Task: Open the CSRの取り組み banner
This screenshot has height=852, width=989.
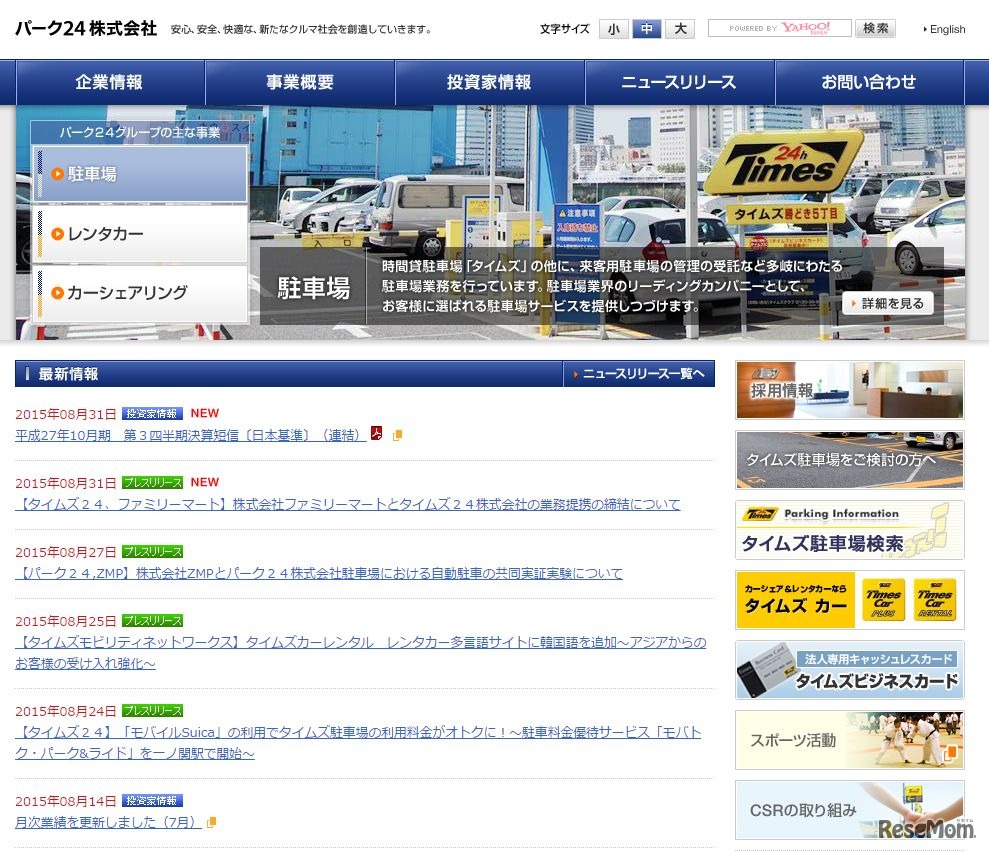Action: coord(848,810)
